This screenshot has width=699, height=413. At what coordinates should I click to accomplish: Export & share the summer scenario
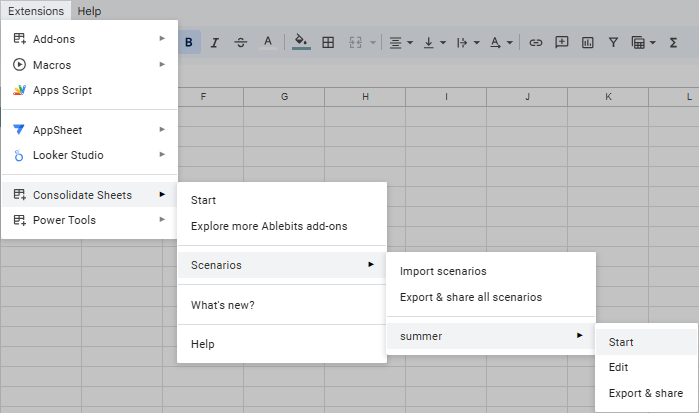[x=646, y=393]
